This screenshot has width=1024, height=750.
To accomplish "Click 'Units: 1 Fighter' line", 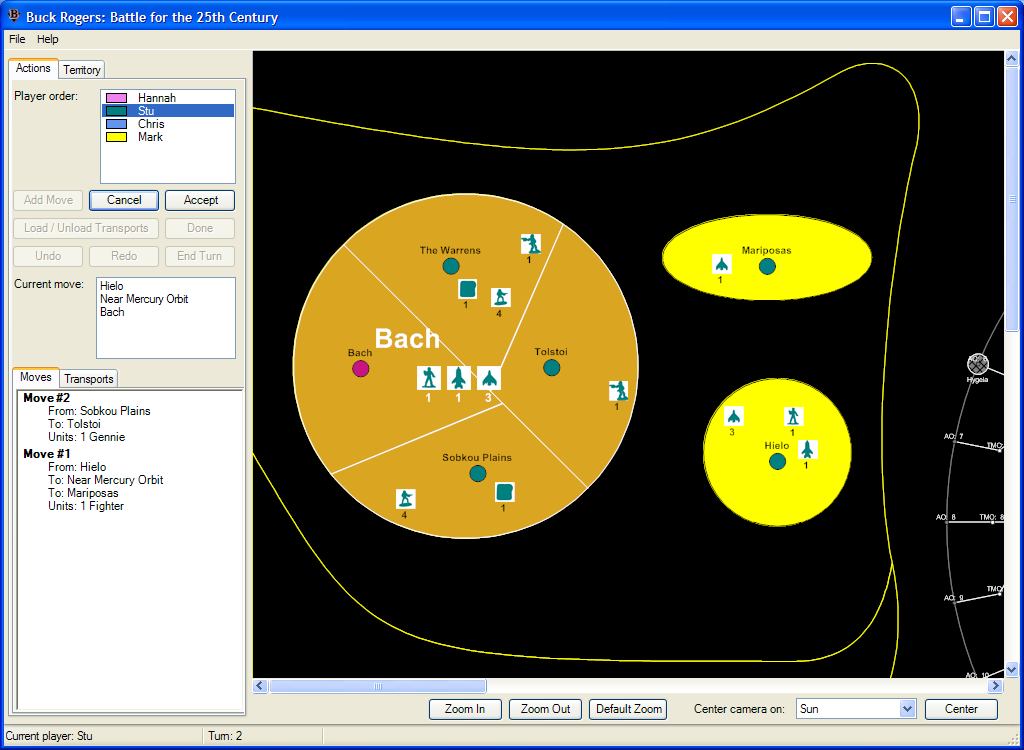I will point(86,506).
